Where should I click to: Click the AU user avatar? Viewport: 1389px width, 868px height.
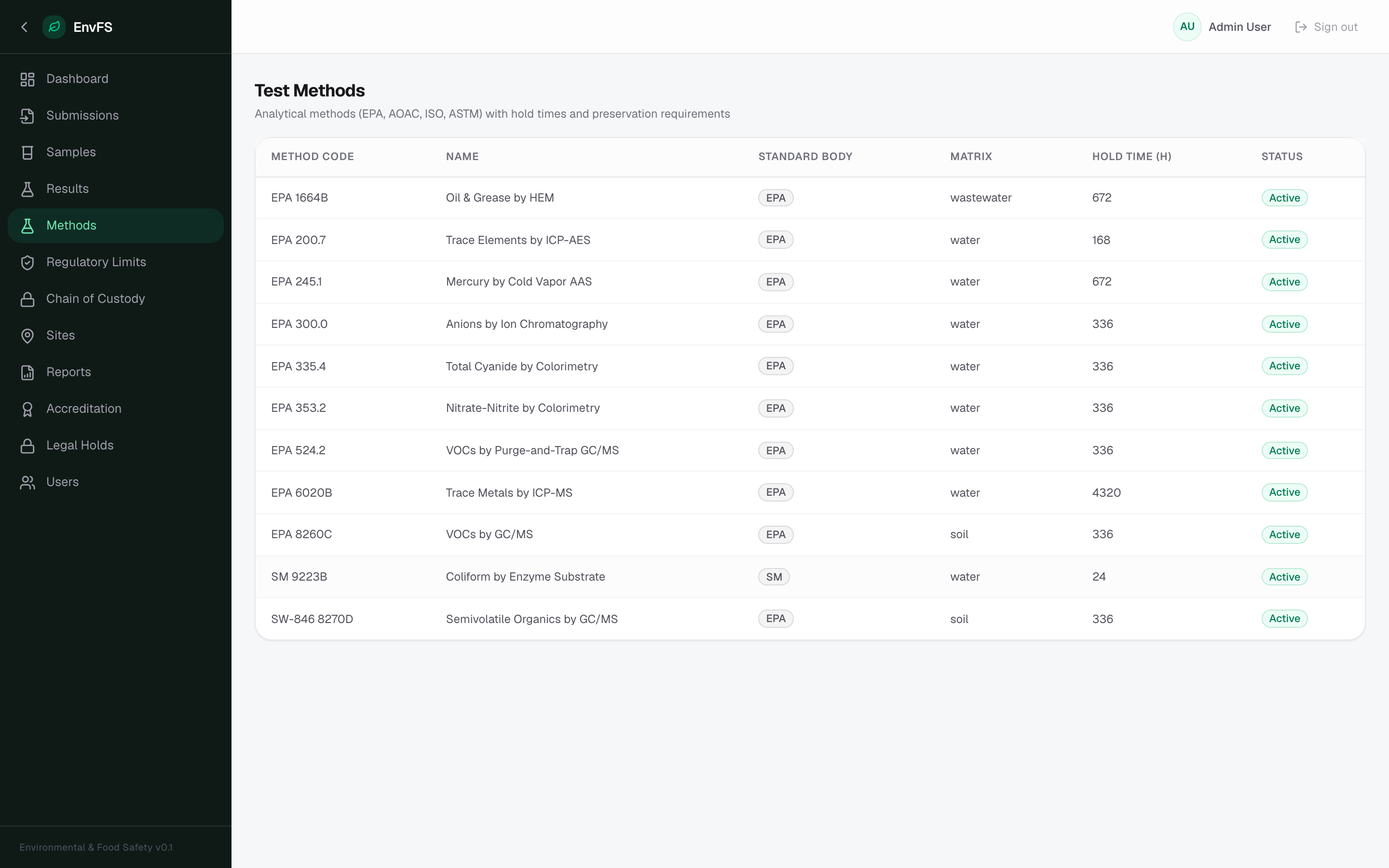[1187, 27]
